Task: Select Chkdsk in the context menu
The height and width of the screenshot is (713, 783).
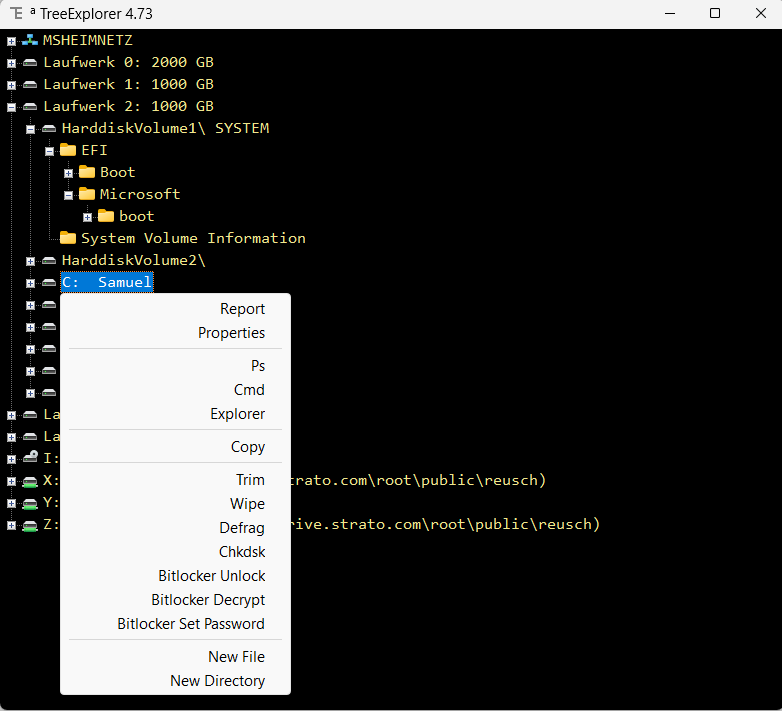Action: pos(242,552)
